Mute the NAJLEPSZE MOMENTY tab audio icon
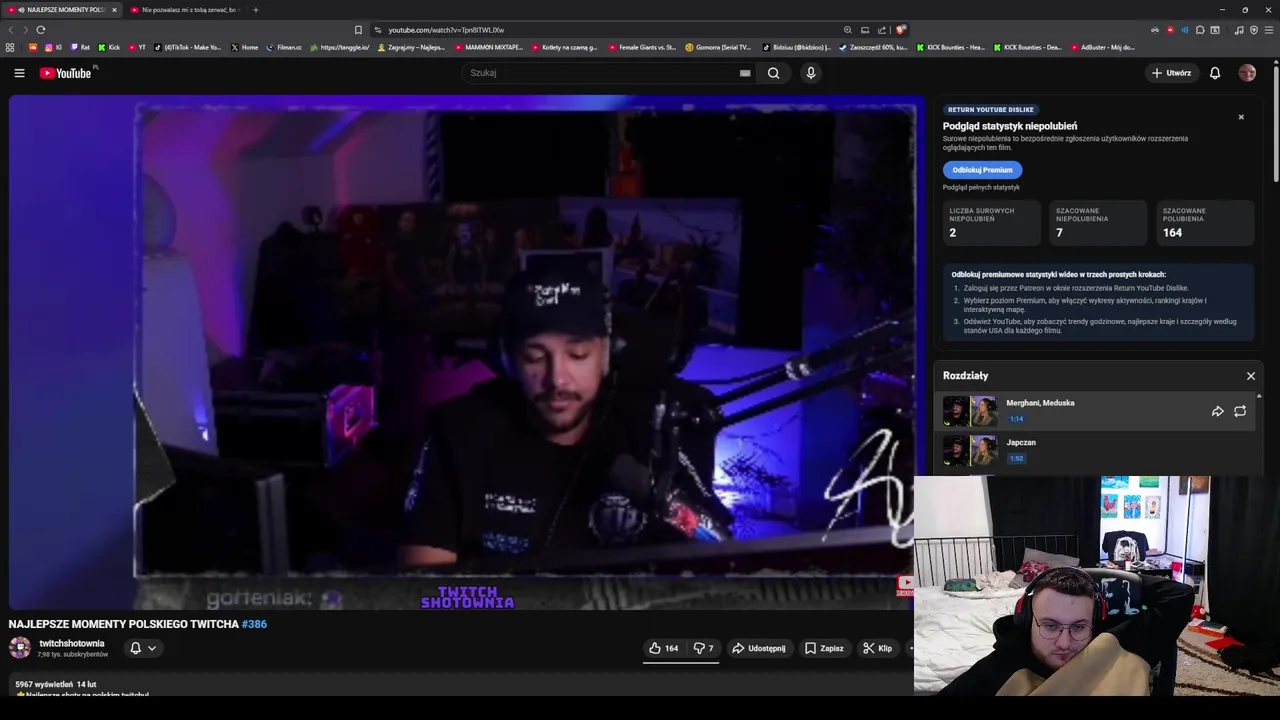 click(x=22, y=10)
